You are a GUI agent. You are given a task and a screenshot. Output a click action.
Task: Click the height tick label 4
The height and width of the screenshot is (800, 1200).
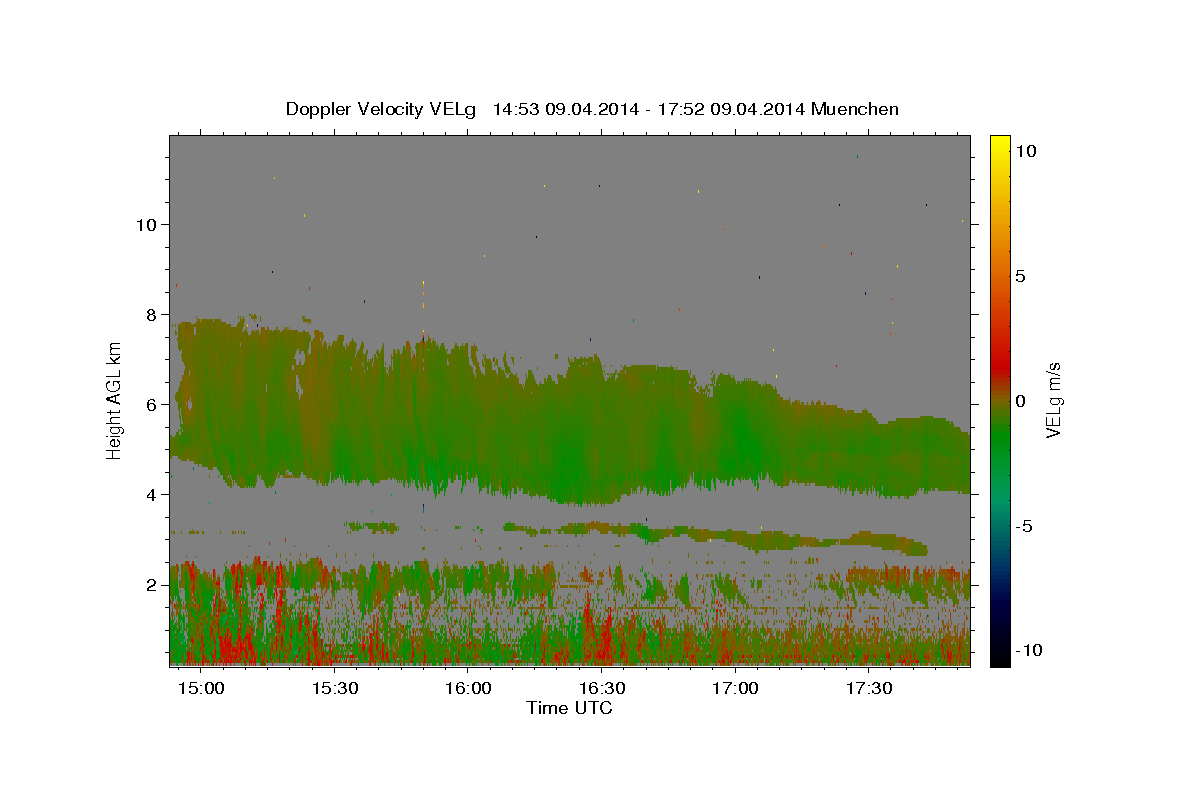click(x=152, y=494)
